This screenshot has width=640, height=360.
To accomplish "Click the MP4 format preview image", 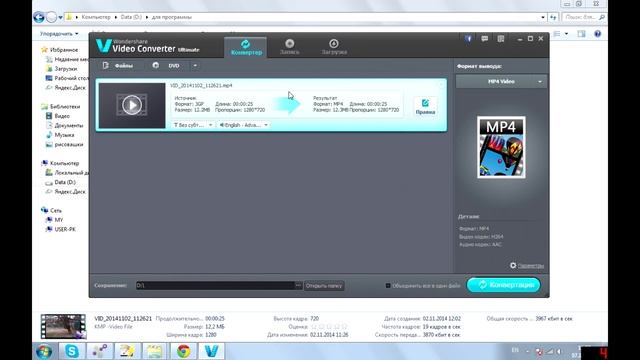I will 501,147.
